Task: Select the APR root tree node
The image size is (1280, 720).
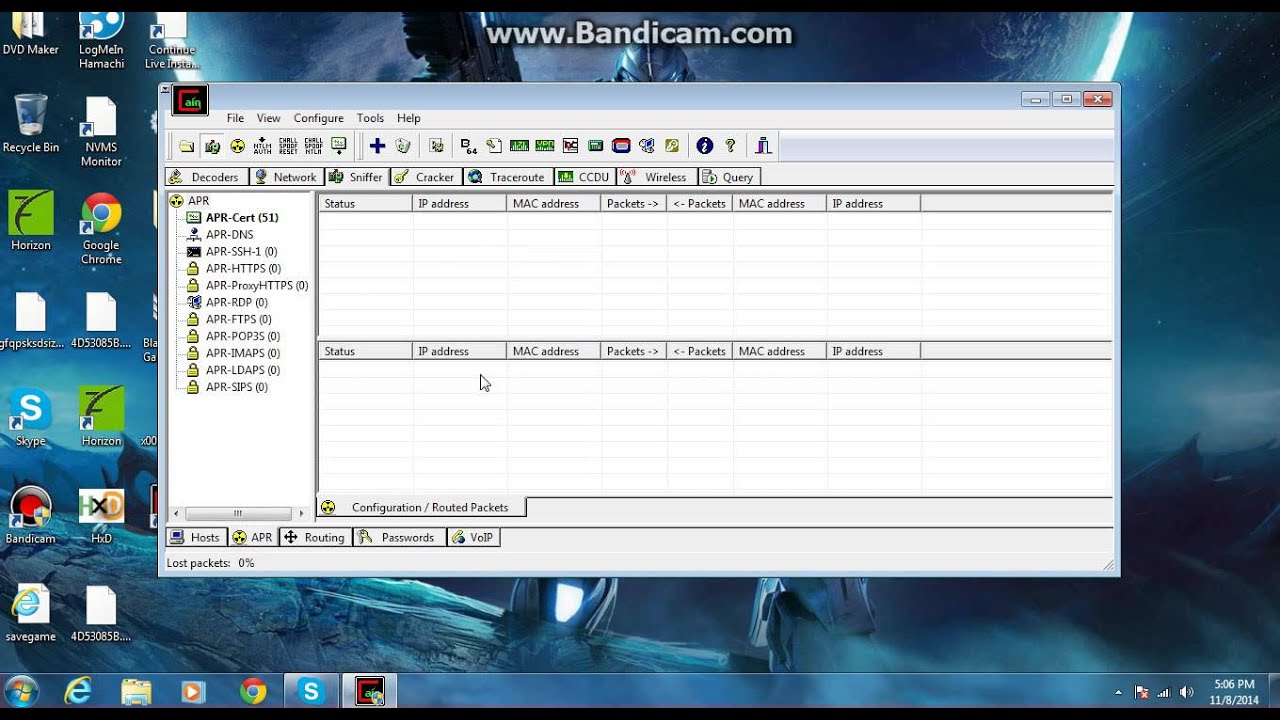Action: [x=198, y=201]
